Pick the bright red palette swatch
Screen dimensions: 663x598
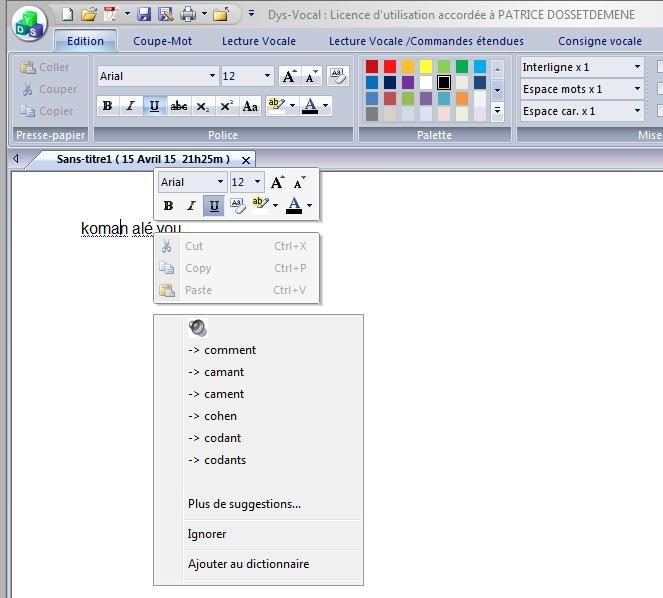click(390, 66)
